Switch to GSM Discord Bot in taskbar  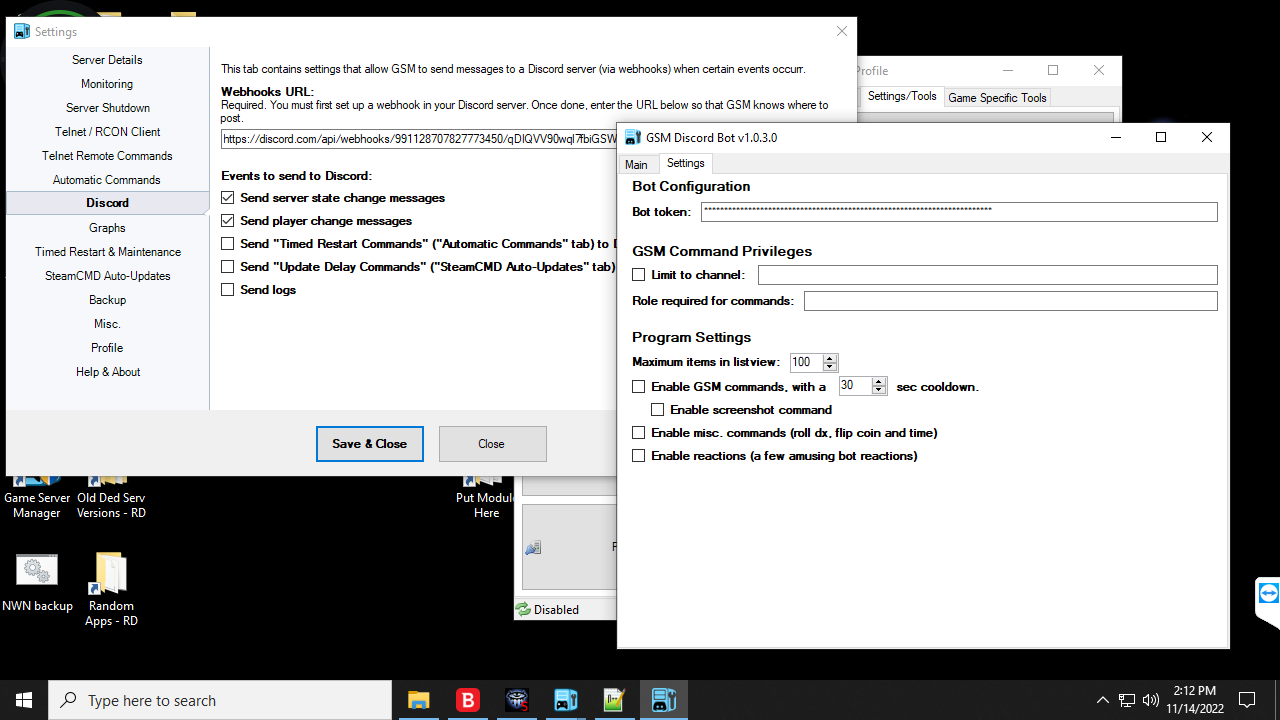point(663,700)
